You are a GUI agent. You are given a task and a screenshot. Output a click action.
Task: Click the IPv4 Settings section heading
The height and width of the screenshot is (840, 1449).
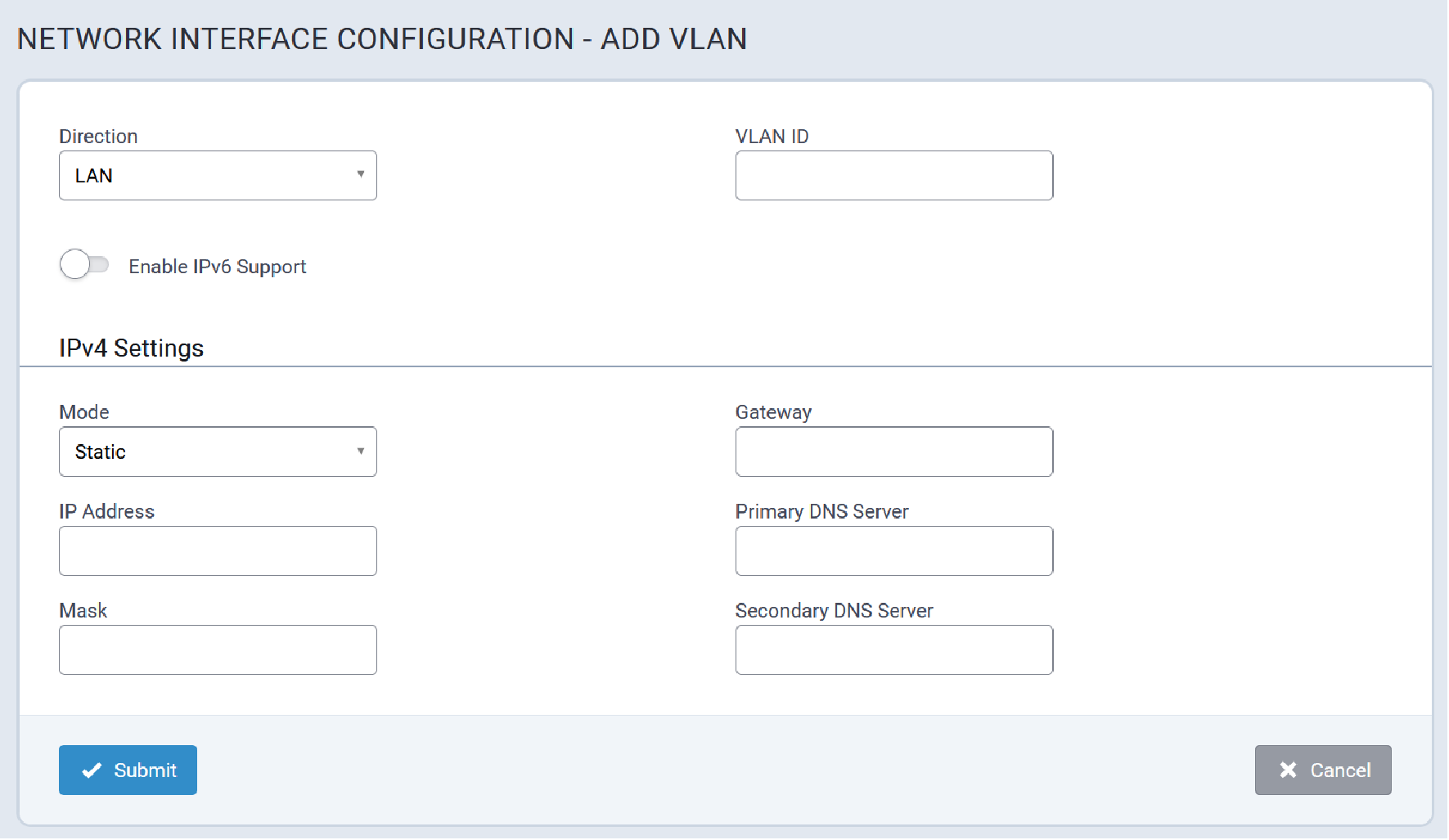pyautogui.click(x=131, y=348)
